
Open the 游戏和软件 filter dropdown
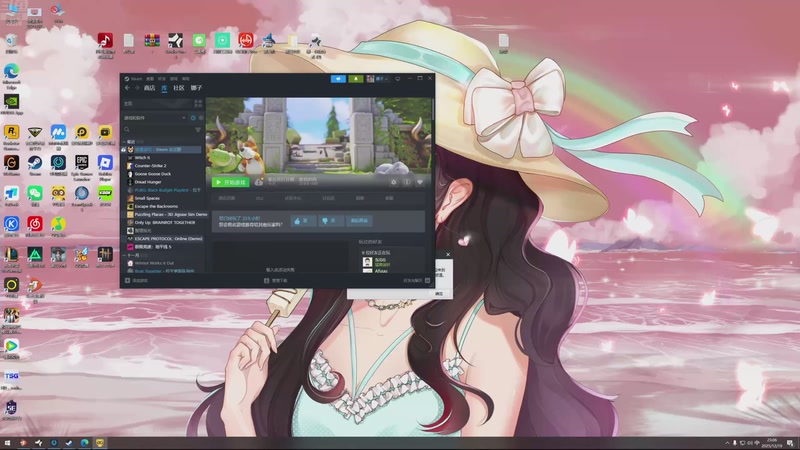(x=155, y=118)
